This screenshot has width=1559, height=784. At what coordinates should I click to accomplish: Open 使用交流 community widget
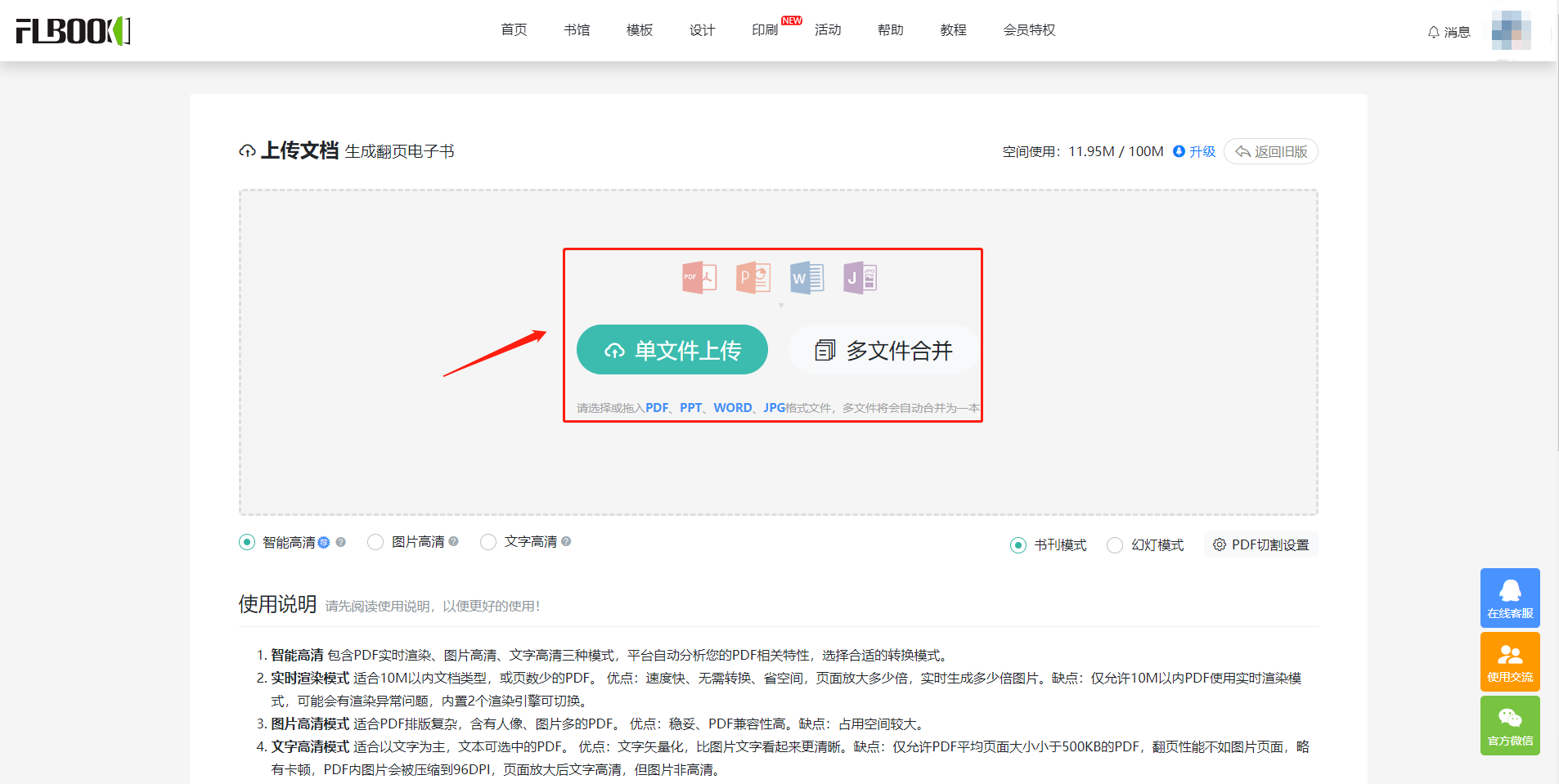[x=1510, y=661]
